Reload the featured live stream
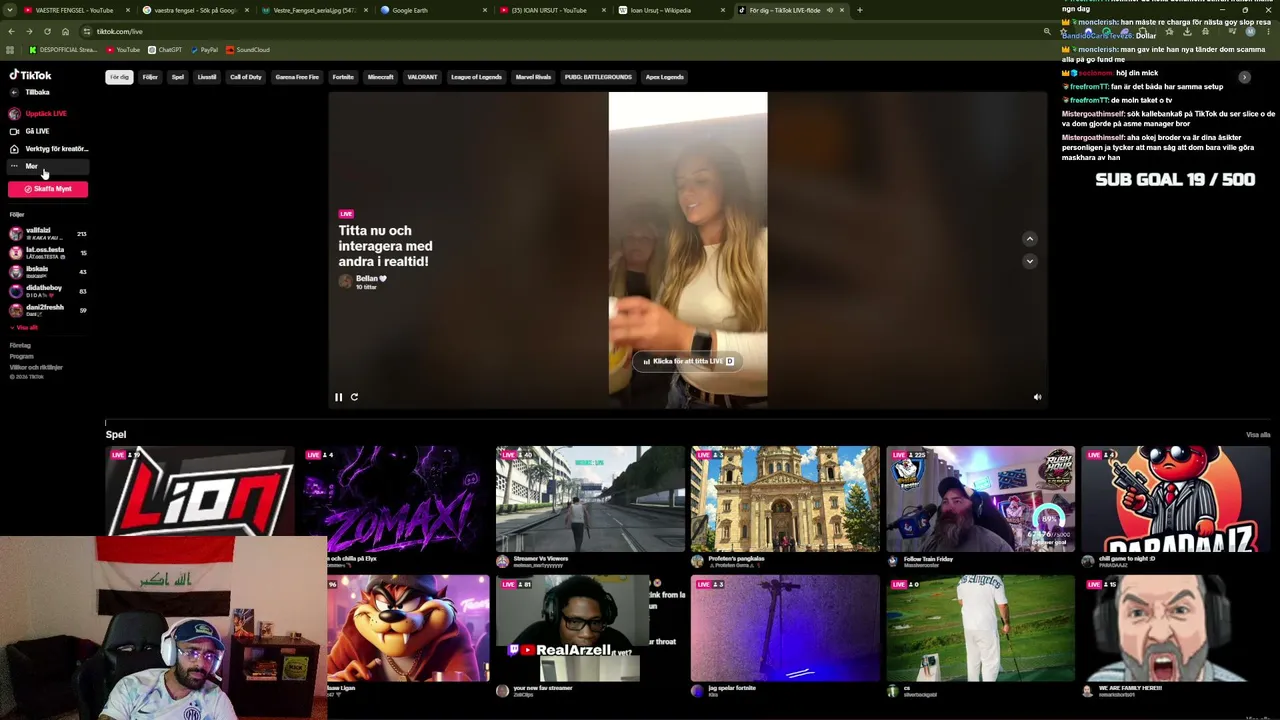Viewport: 1280px width, 720px height. point(354,397)
